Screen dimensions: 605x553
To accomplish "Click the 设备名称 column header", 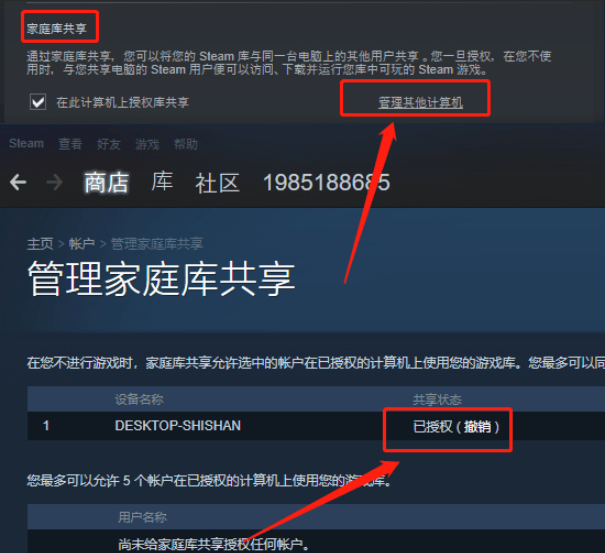I will pos(139,399).
